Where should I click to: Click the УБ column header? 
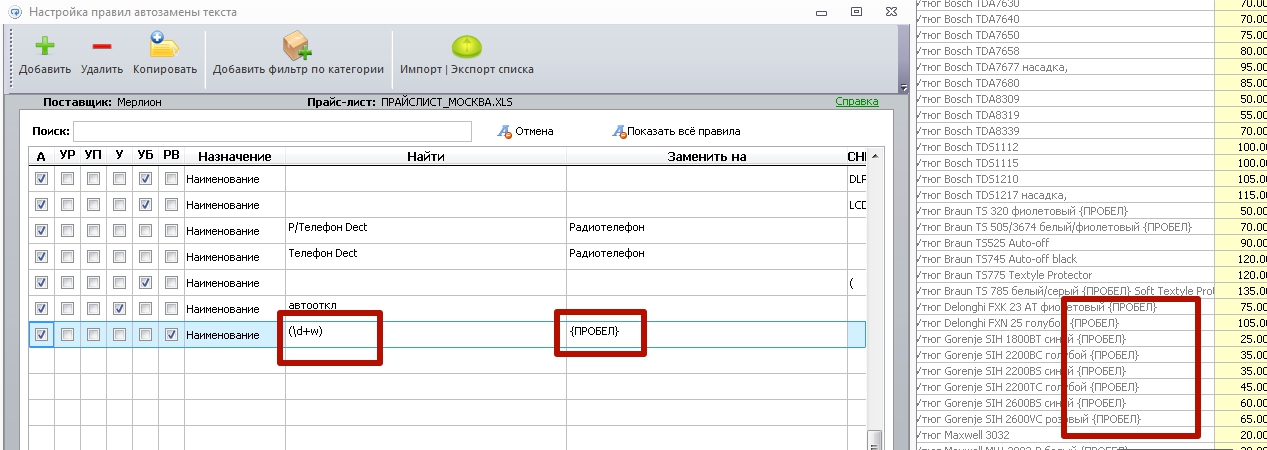click(x=145, y=157)
